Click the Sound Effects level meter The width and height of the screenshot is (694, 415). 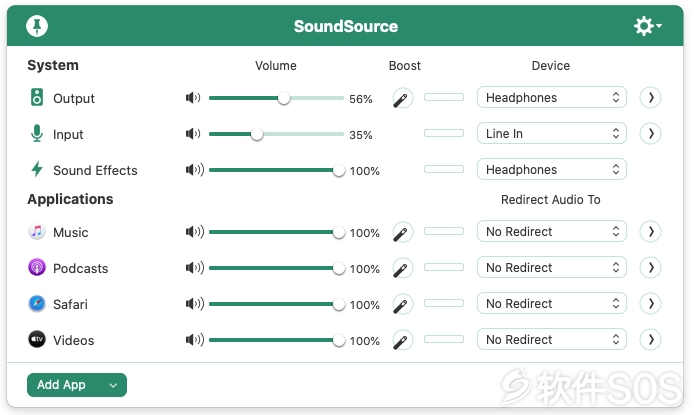click(444, 169)
